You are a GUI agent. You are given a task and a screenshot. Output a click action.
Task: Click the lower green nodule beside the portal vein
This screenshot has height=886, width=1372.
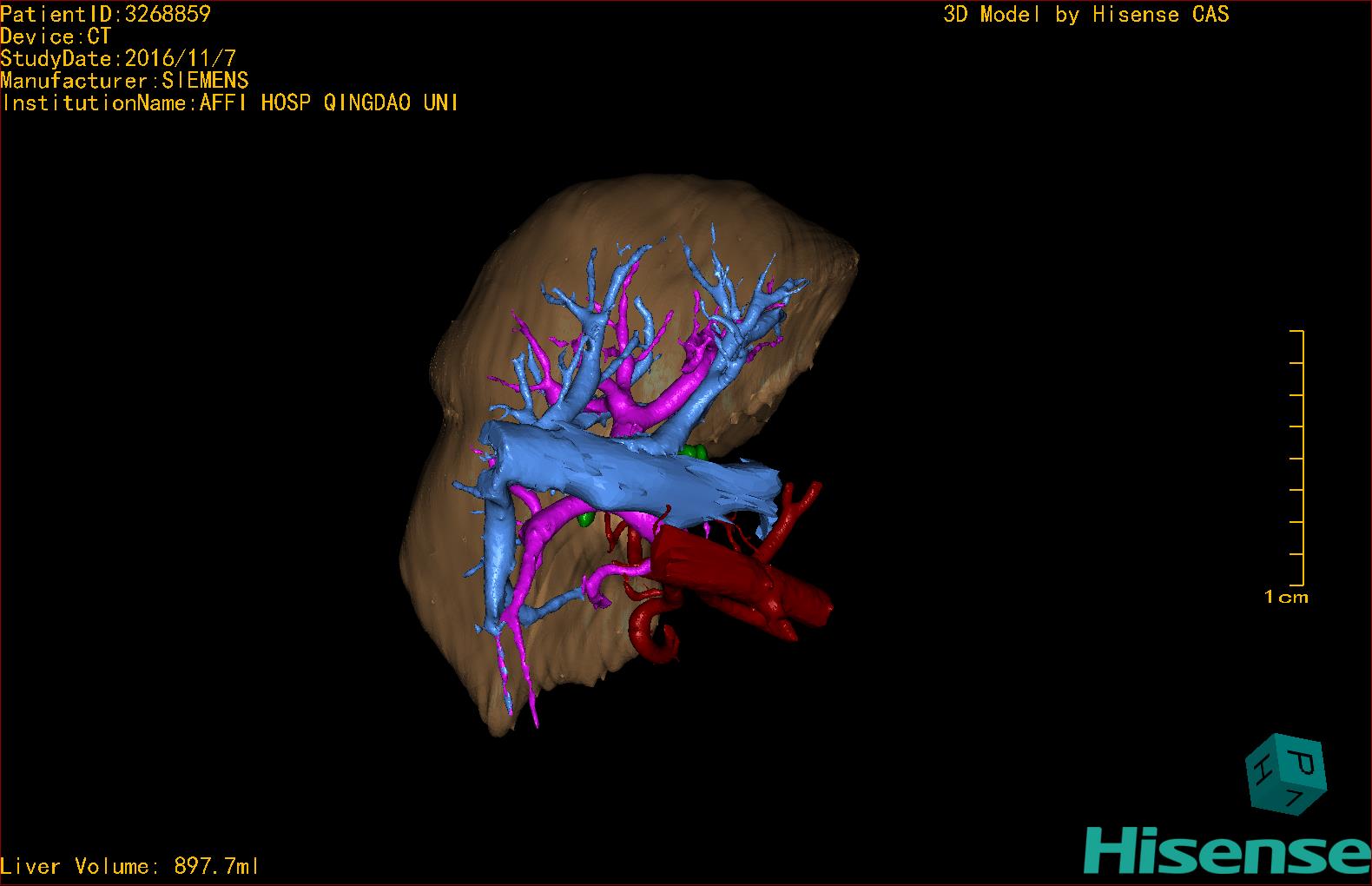[586, 519]
